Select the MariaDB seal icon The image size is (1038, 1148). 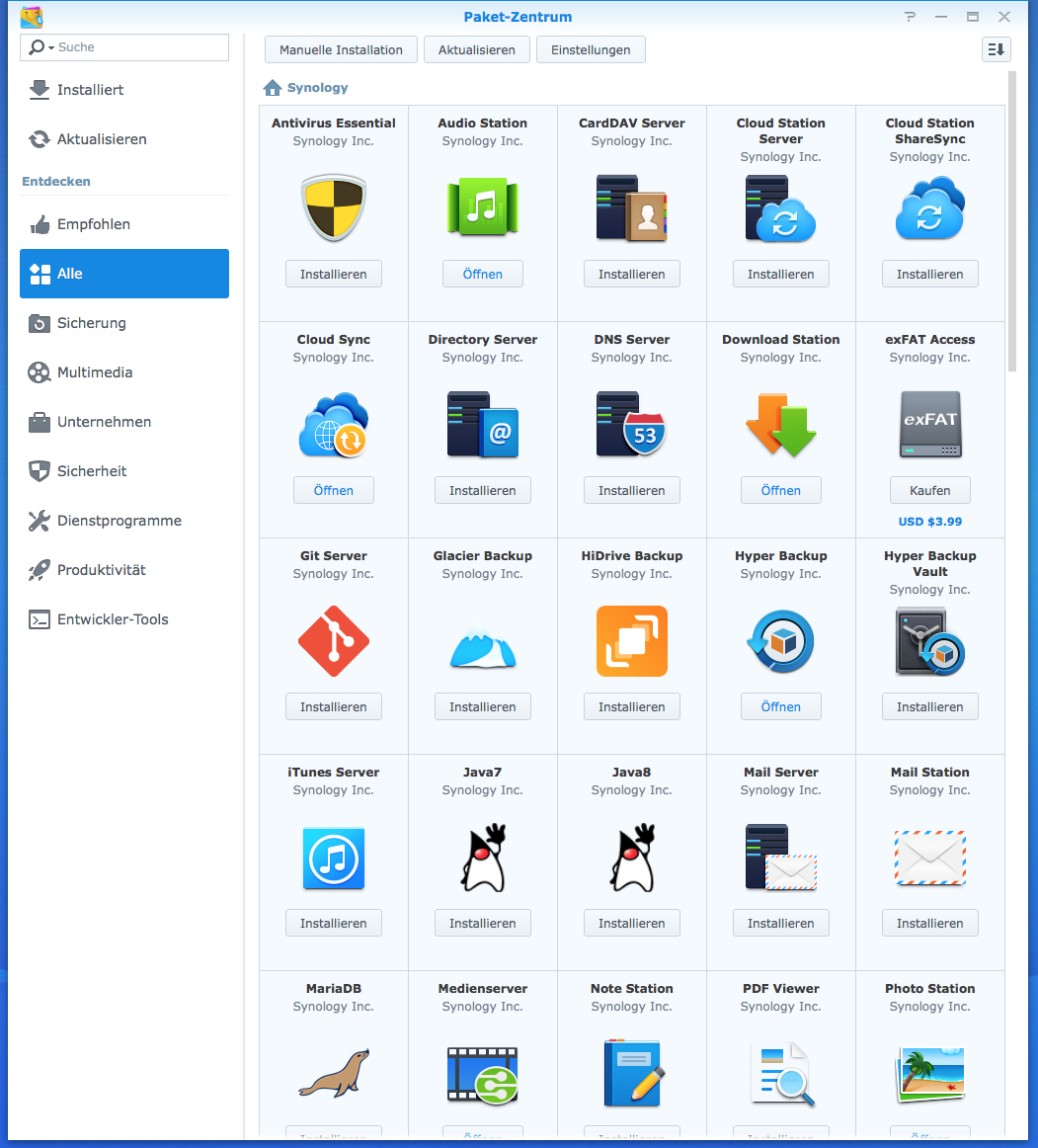point(334,1073)
